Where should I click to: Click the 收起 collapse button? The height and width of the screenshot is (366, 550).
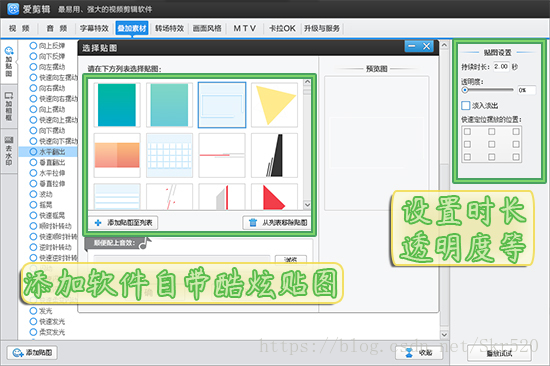point(419,353)
